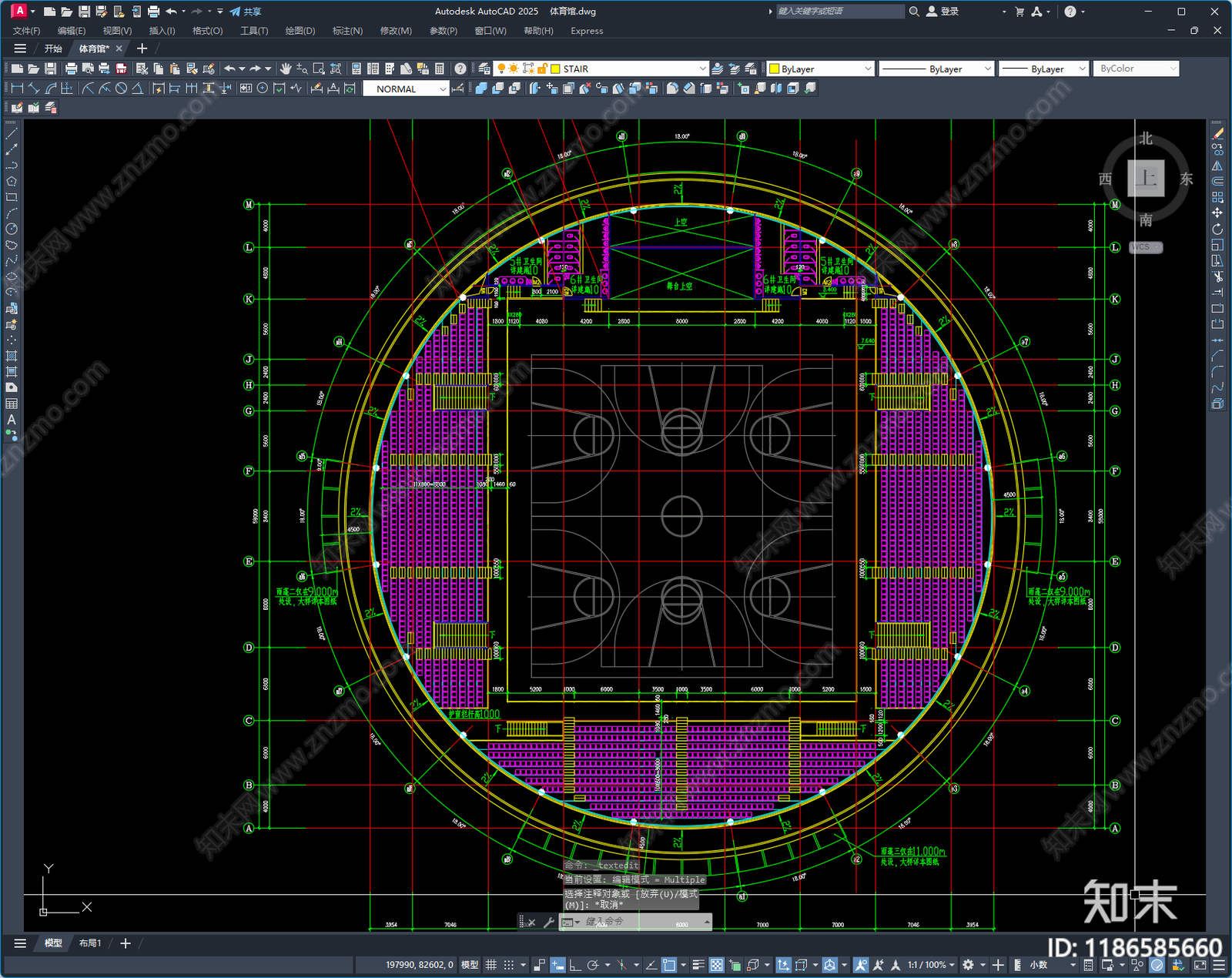Screen dimensions: 1232x978
Task: Open the 文件(F) menu
Action: coord(27,31)
